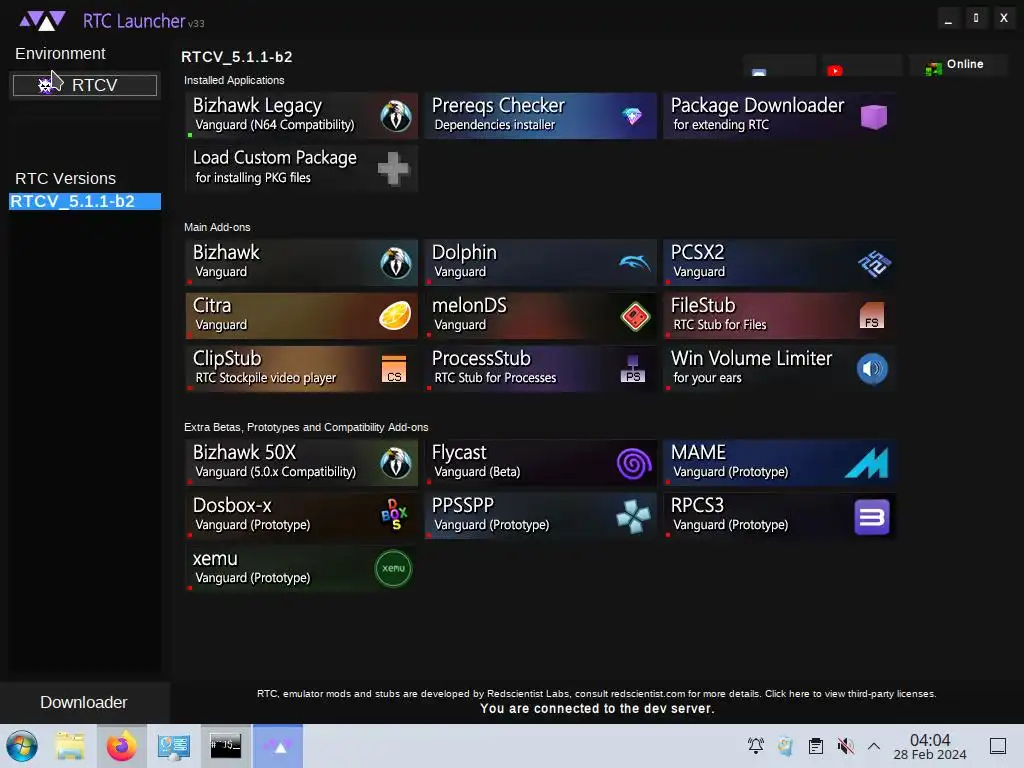Click the RTC Launcher taskbar button

click(x=278, y=746)
